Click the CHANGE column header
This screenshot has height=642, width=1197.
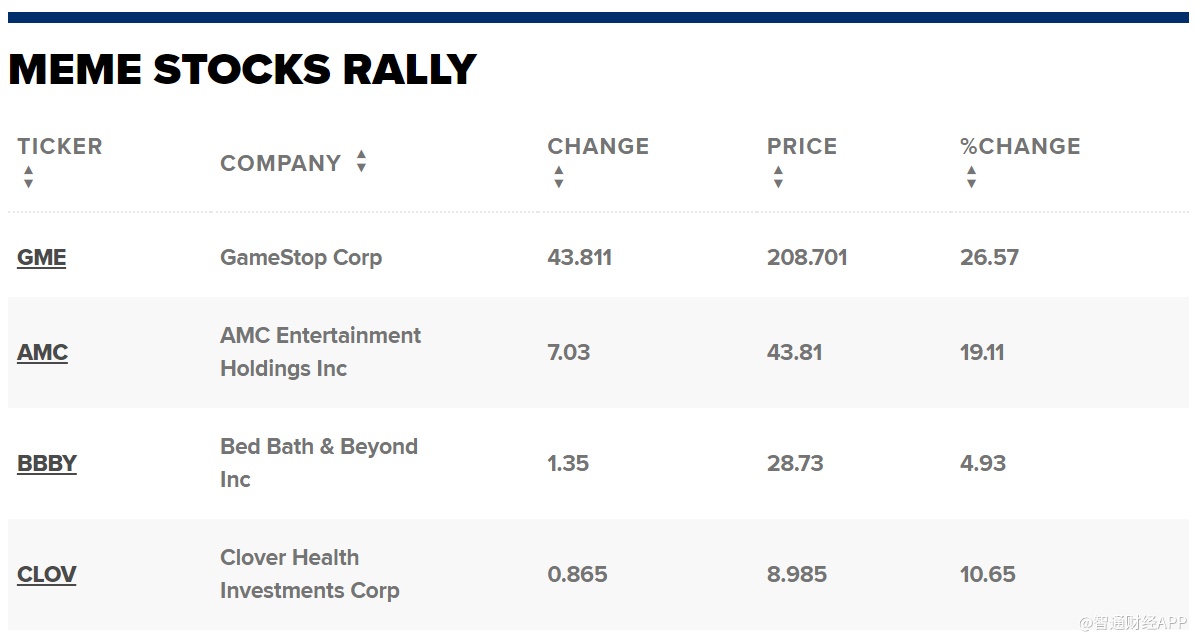coord(598,146)
